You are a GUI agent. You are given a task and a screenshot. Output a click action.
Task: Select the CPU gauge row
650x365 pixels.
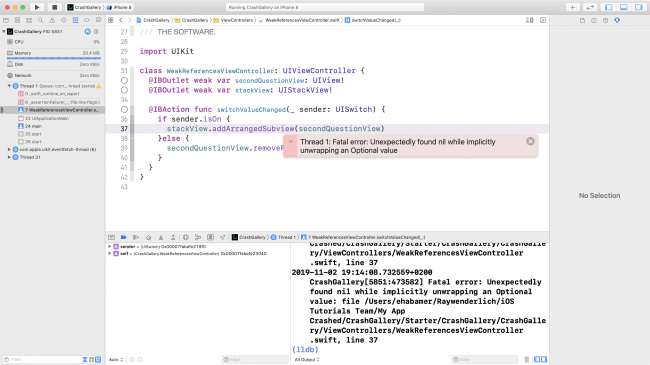click(53, 42)
